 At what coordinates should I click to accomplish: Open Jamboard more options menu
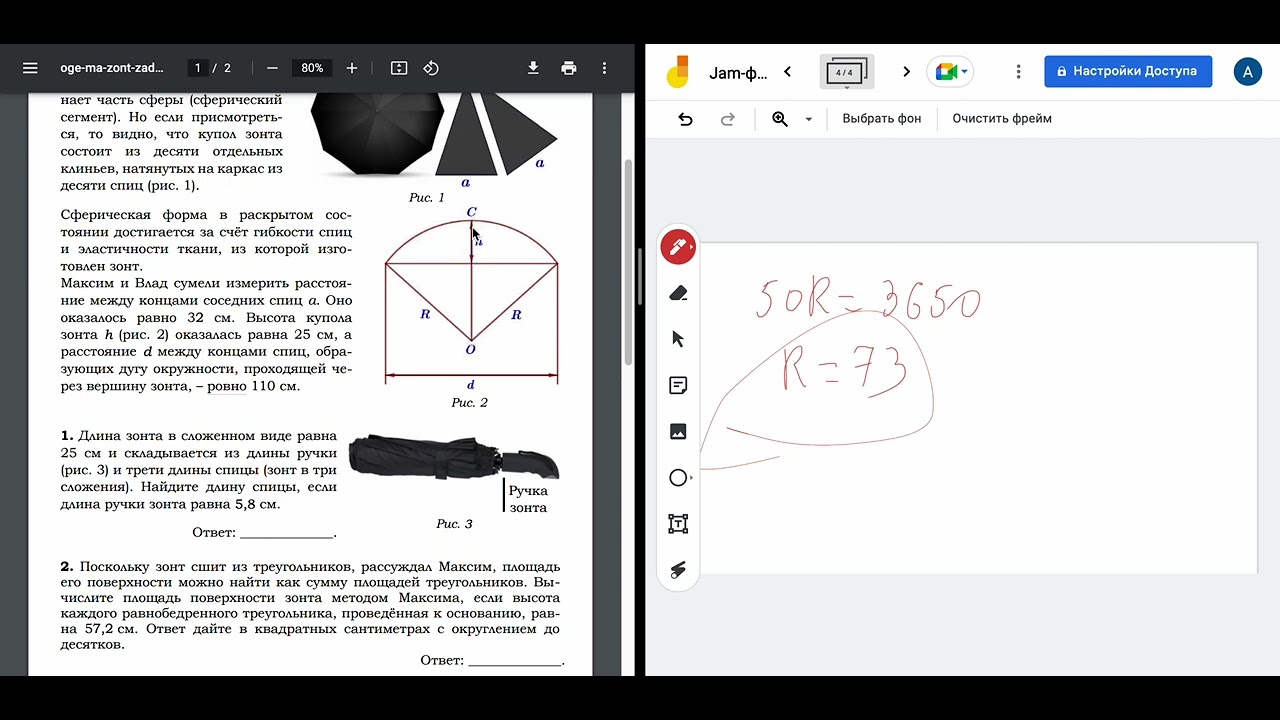point(1018,72)
